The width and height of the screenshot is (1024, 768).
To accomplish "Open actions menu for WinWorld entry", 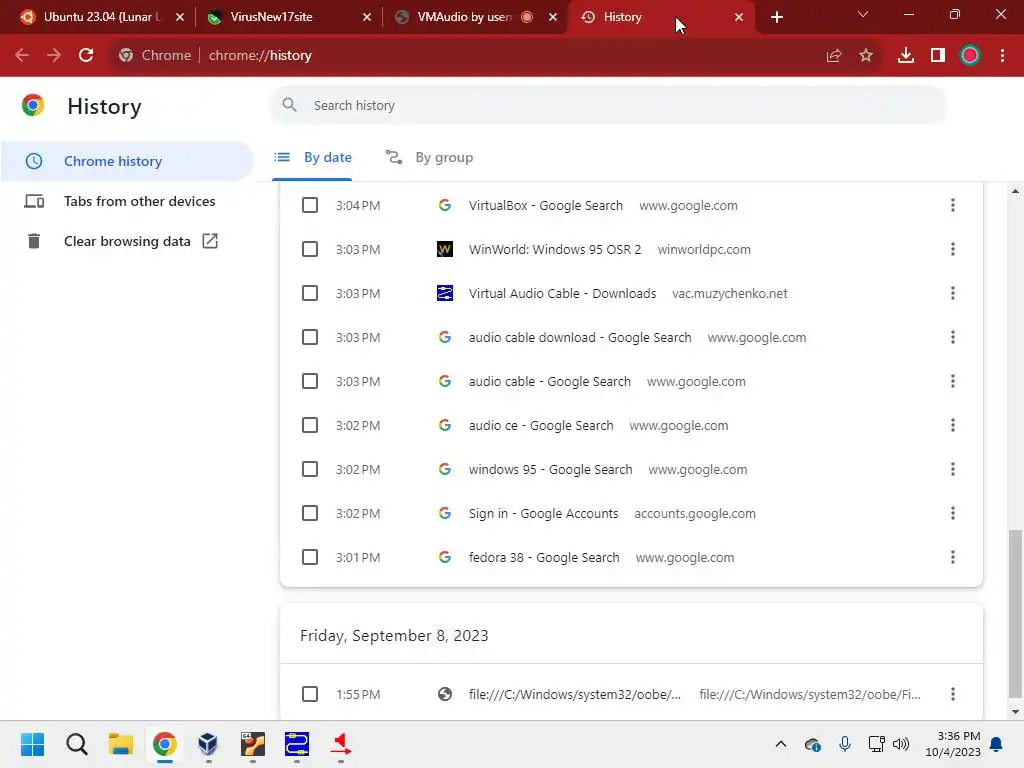I will 953,249.
